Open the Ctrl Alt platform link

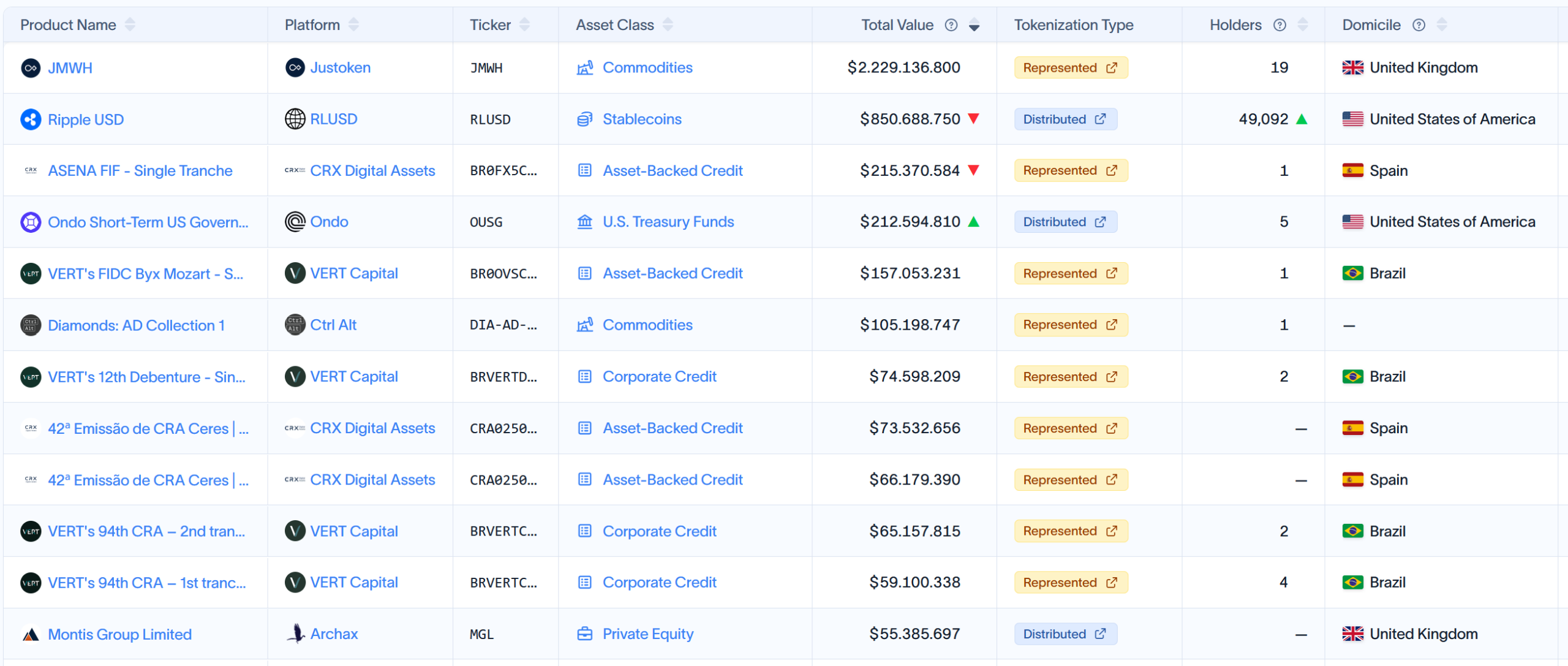(x=333, y=325)
